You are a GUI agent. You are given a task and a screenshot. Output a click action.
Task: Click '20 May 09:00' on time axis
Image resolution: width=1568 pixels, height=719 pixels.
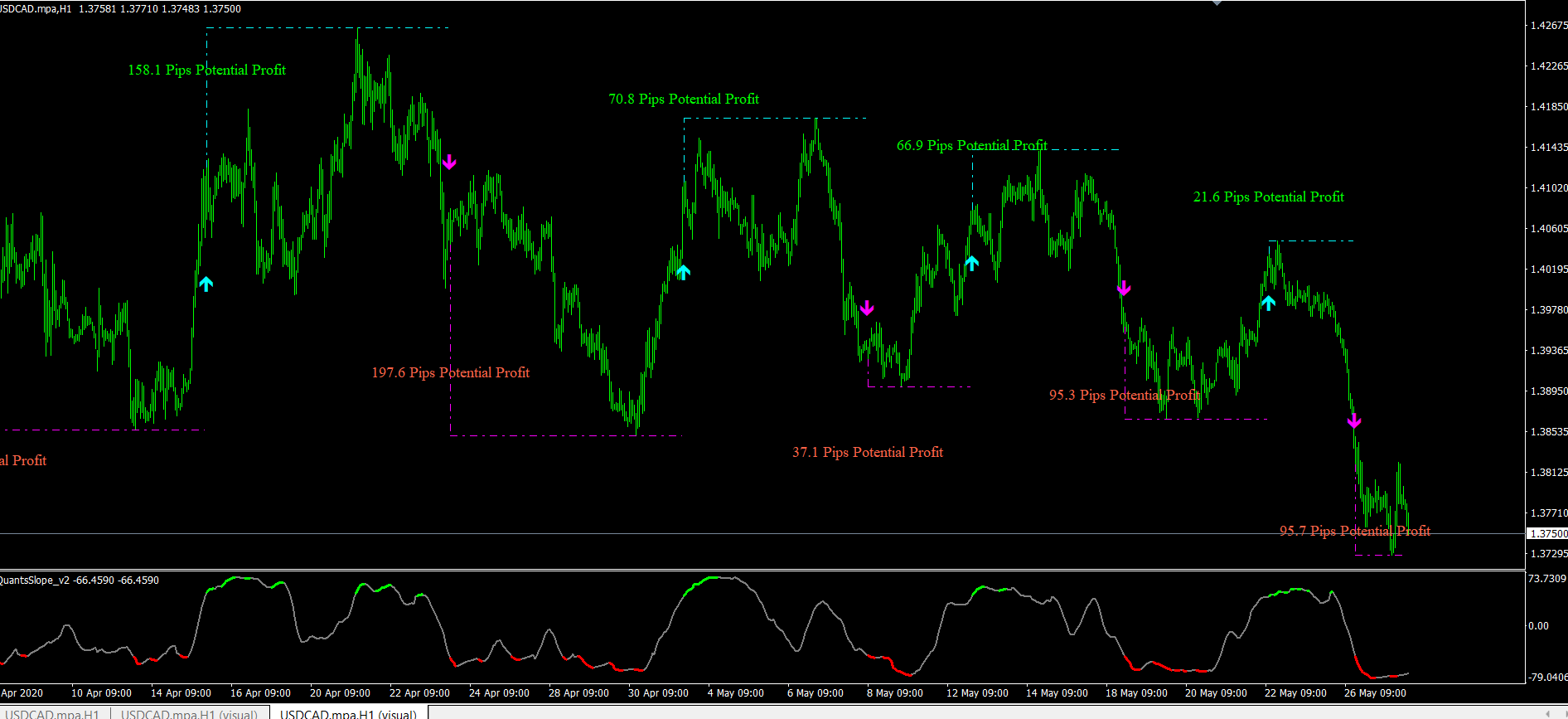pyautogui.click(x=1216, y=692)
